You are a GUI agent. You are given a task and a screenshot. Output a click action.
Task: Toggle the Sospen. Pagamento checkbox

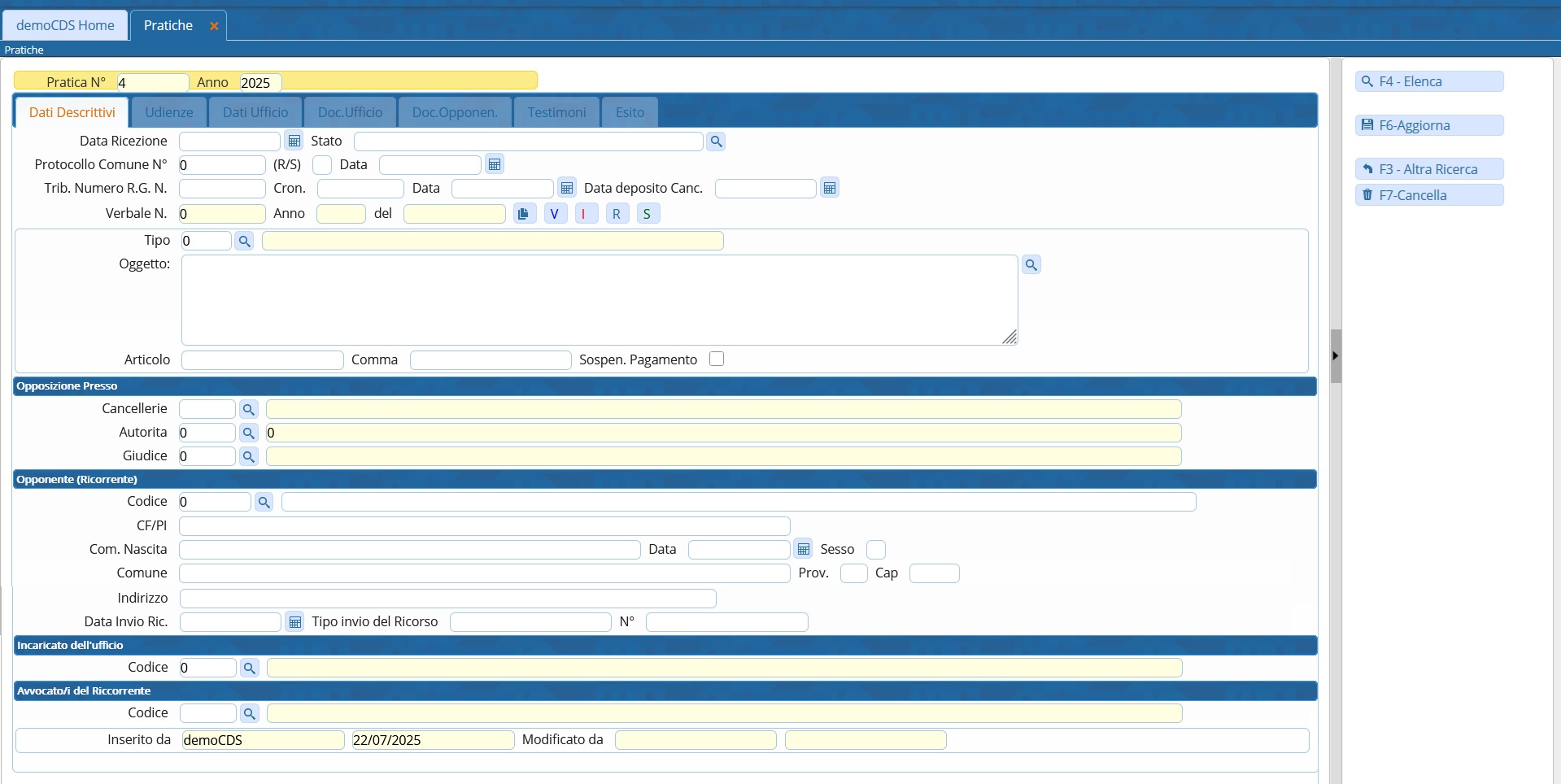[717, 359]
